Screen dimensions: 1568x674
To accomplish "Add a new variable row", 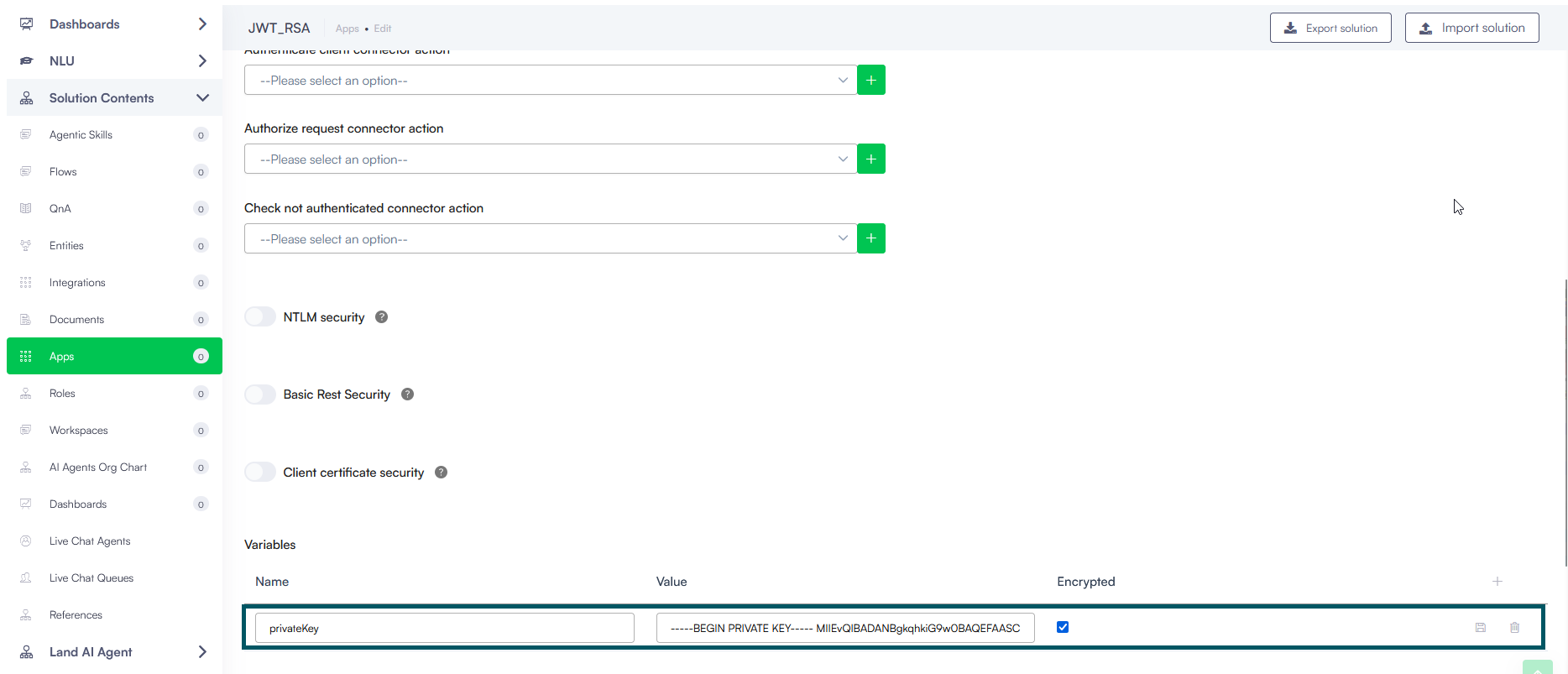I will pyautogui.click(x=1497, y=581).
